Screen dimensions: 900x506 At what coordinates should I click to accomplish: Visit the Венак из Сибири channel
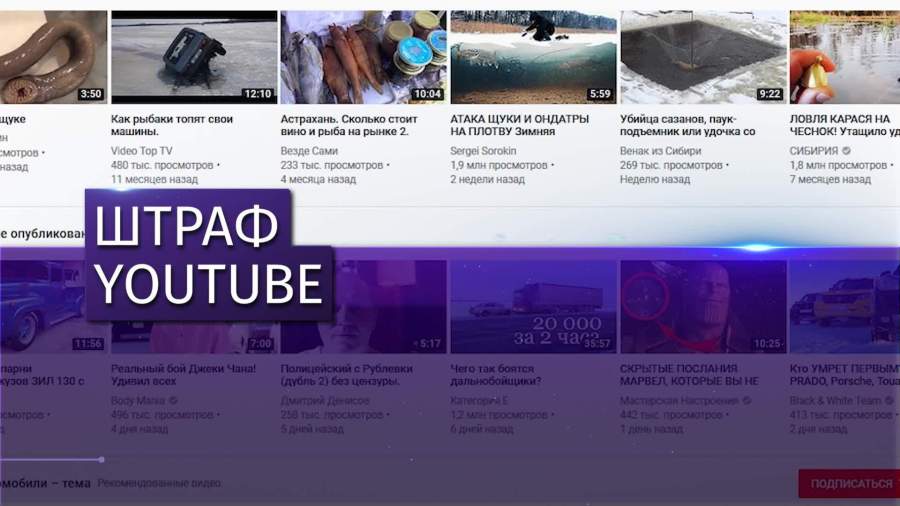point(661,151)
